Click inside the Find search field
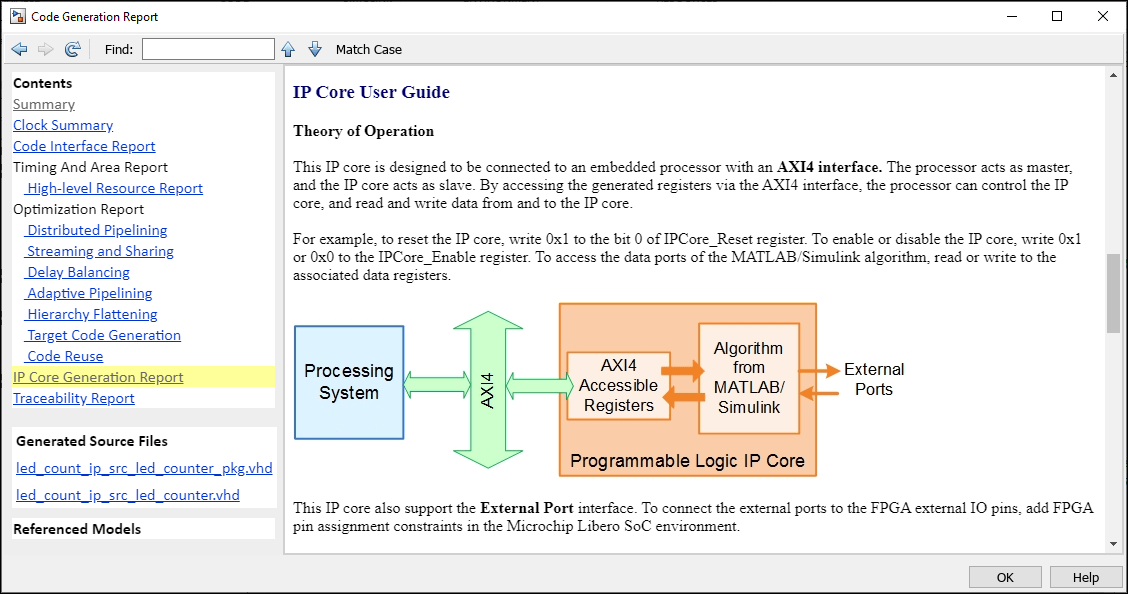The image size is (1128, 594). 207,48
